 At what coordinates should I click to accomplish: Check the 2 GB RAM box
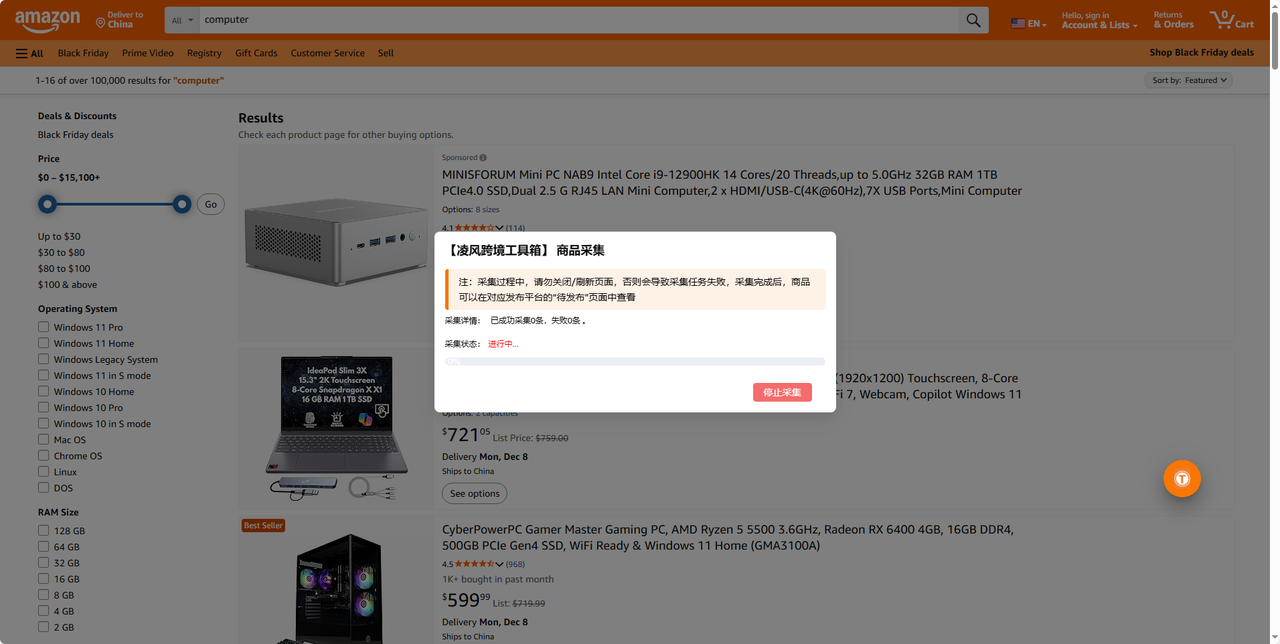click(x=43, y=626)
